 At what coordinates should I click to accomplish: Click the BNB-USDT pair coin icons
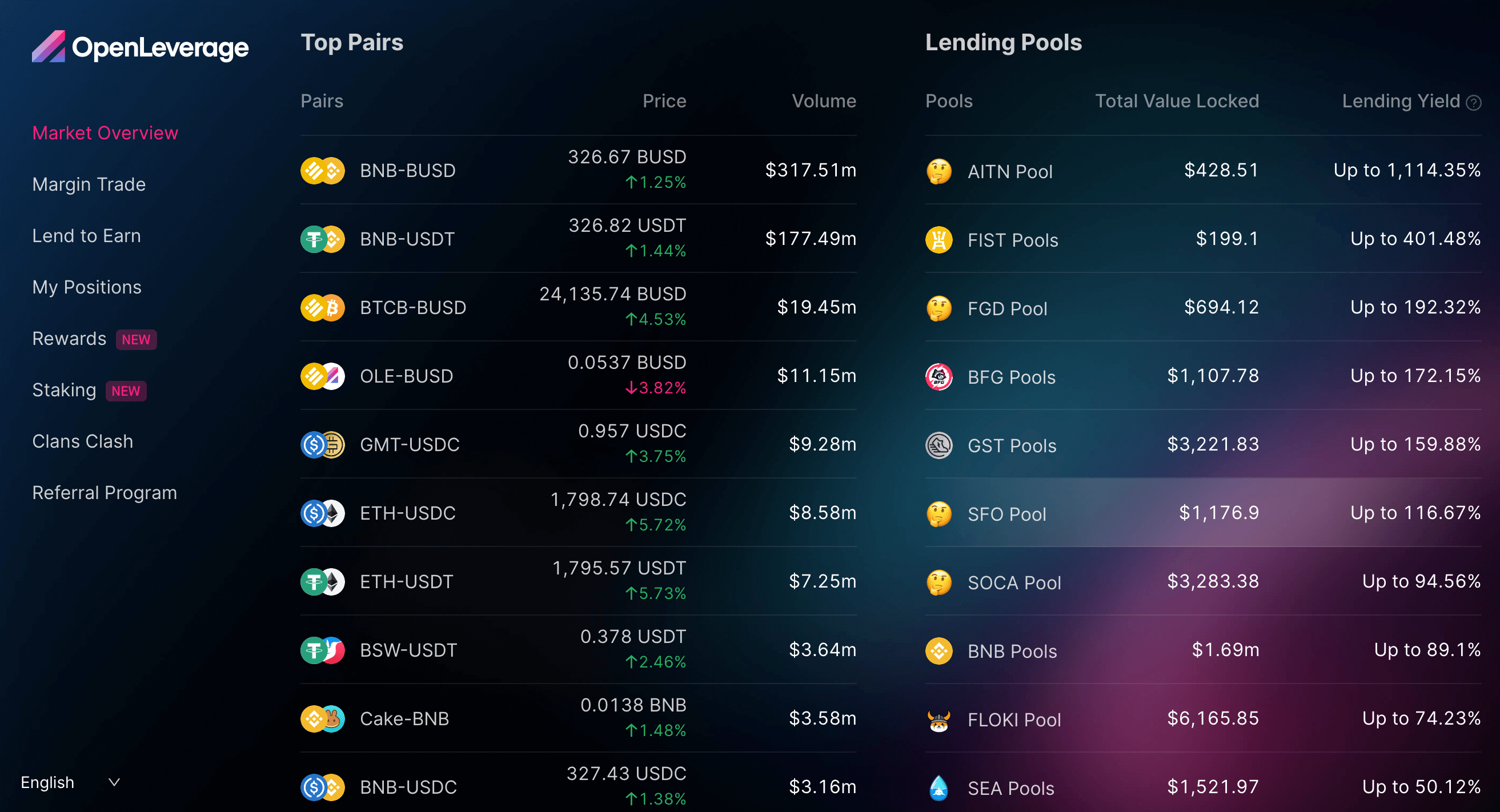point(323,239)
